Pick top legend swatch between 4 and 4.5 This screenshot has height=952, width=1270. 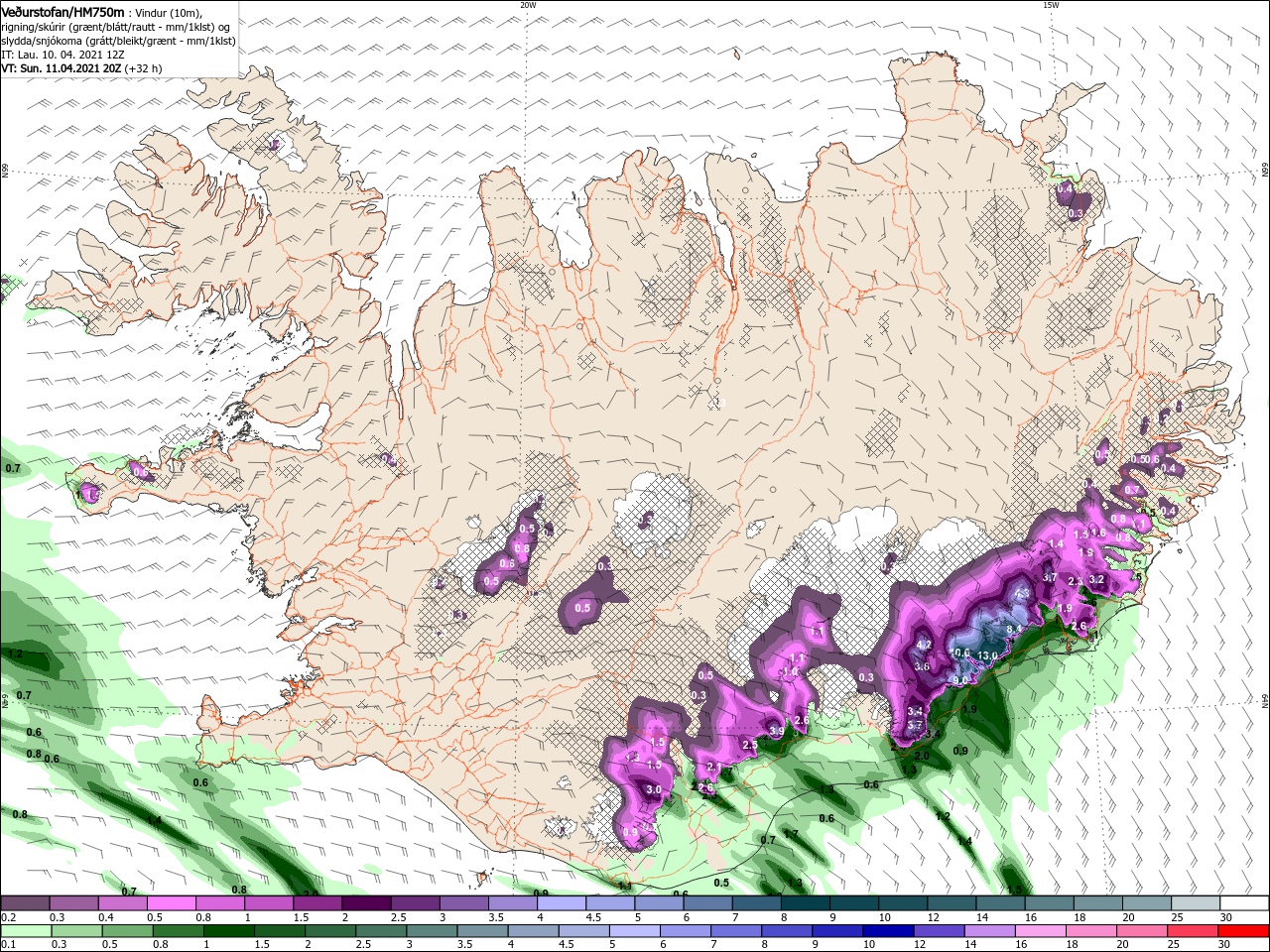pyautogui.click(x=562, y=903)
